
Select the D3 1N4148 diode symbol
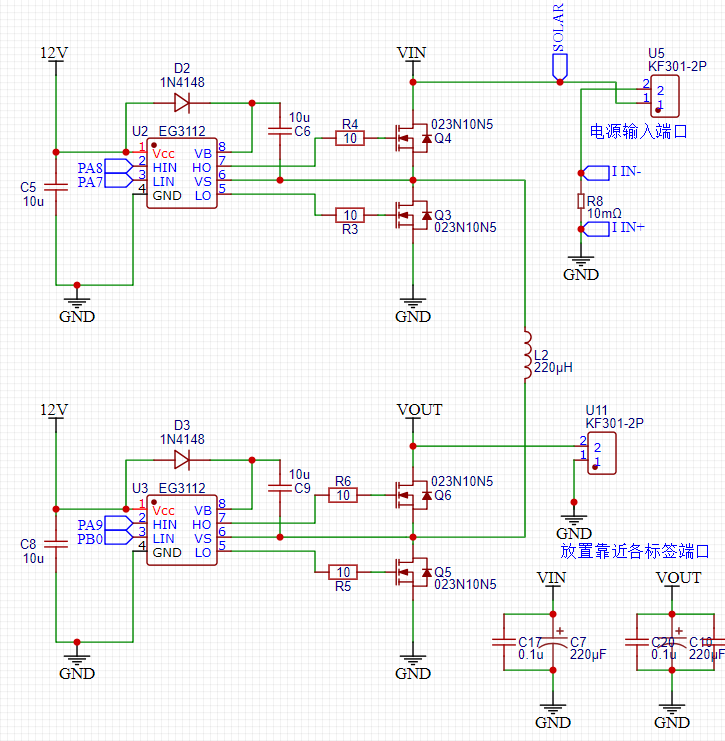coord(182,460)
